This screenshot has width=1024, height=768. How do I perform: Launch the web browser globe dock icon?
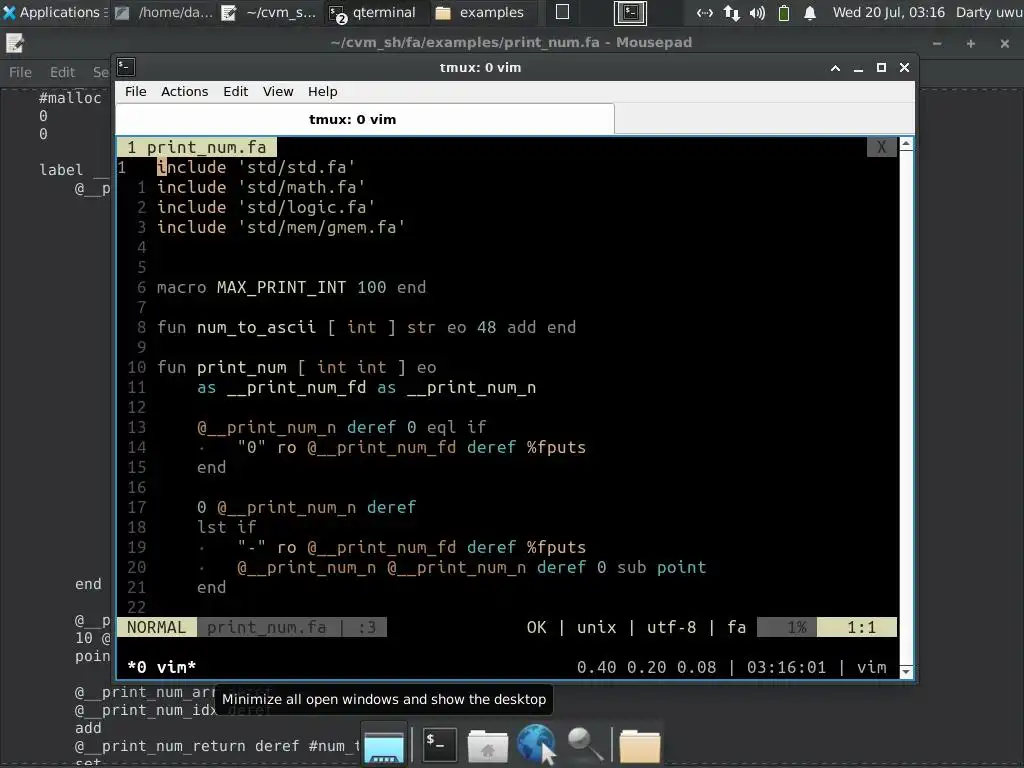(x=536, y=744)
